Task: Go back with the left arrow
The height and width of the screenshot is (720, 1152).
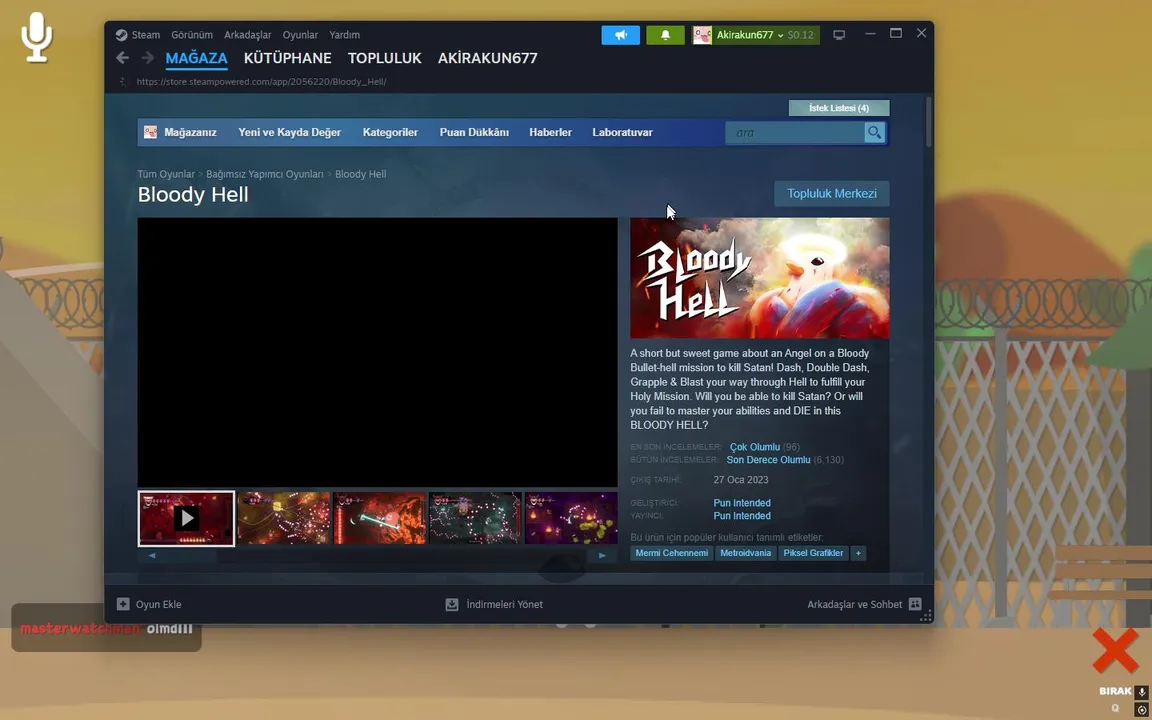Action: 123,57
